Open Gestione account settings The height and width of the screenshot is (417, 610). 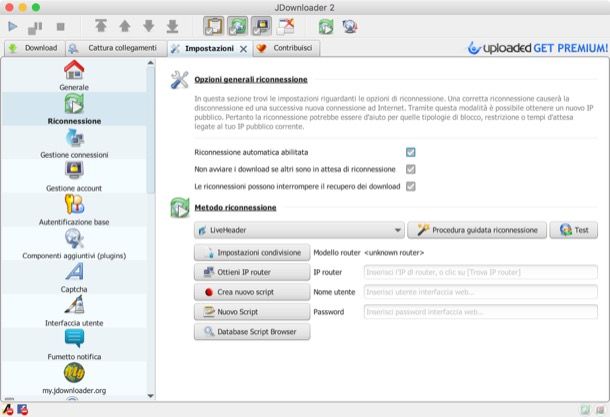(x=74, y=177)
